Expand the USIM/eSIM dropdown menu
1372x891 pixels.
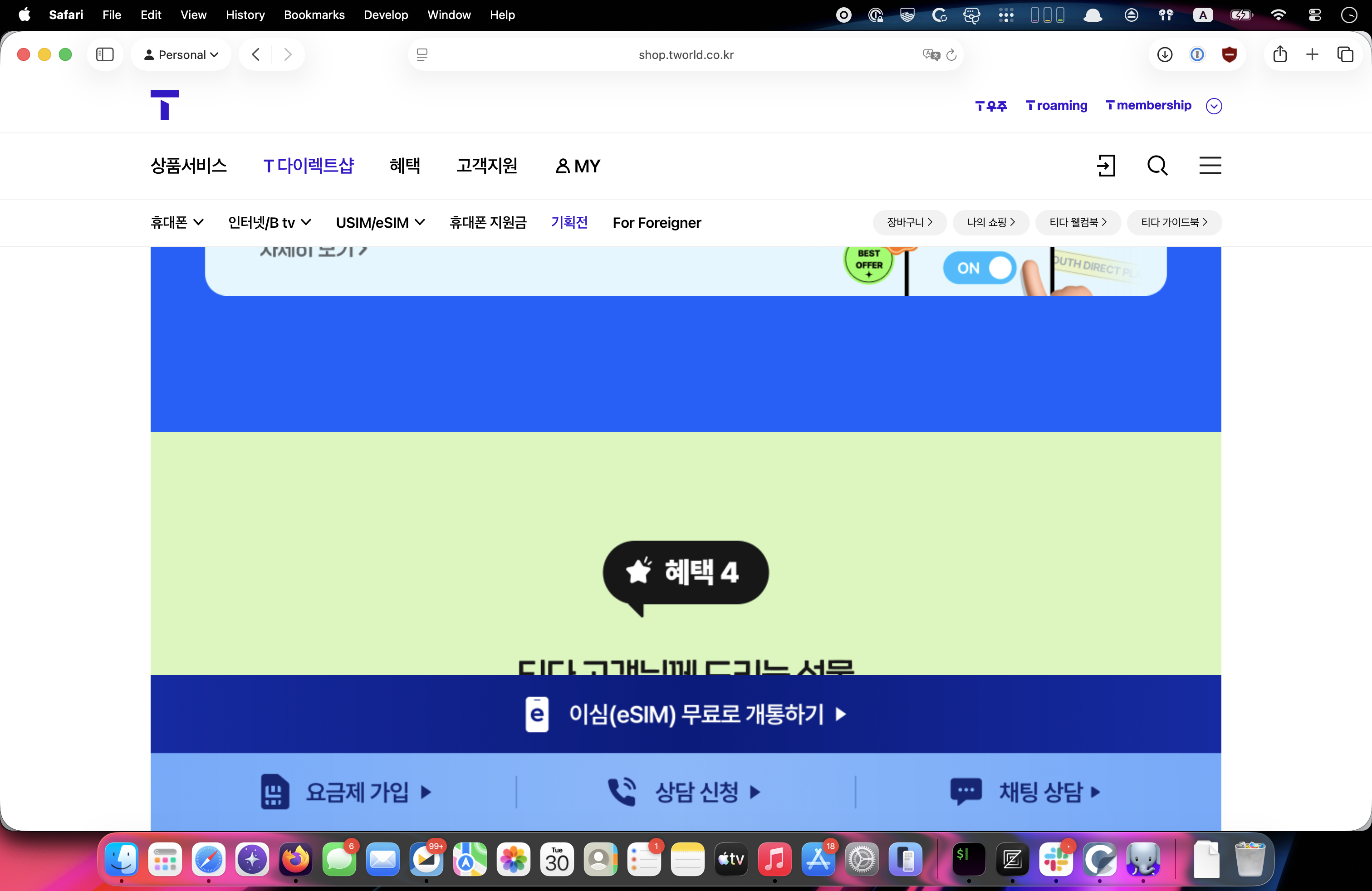[x=381, y=222]
